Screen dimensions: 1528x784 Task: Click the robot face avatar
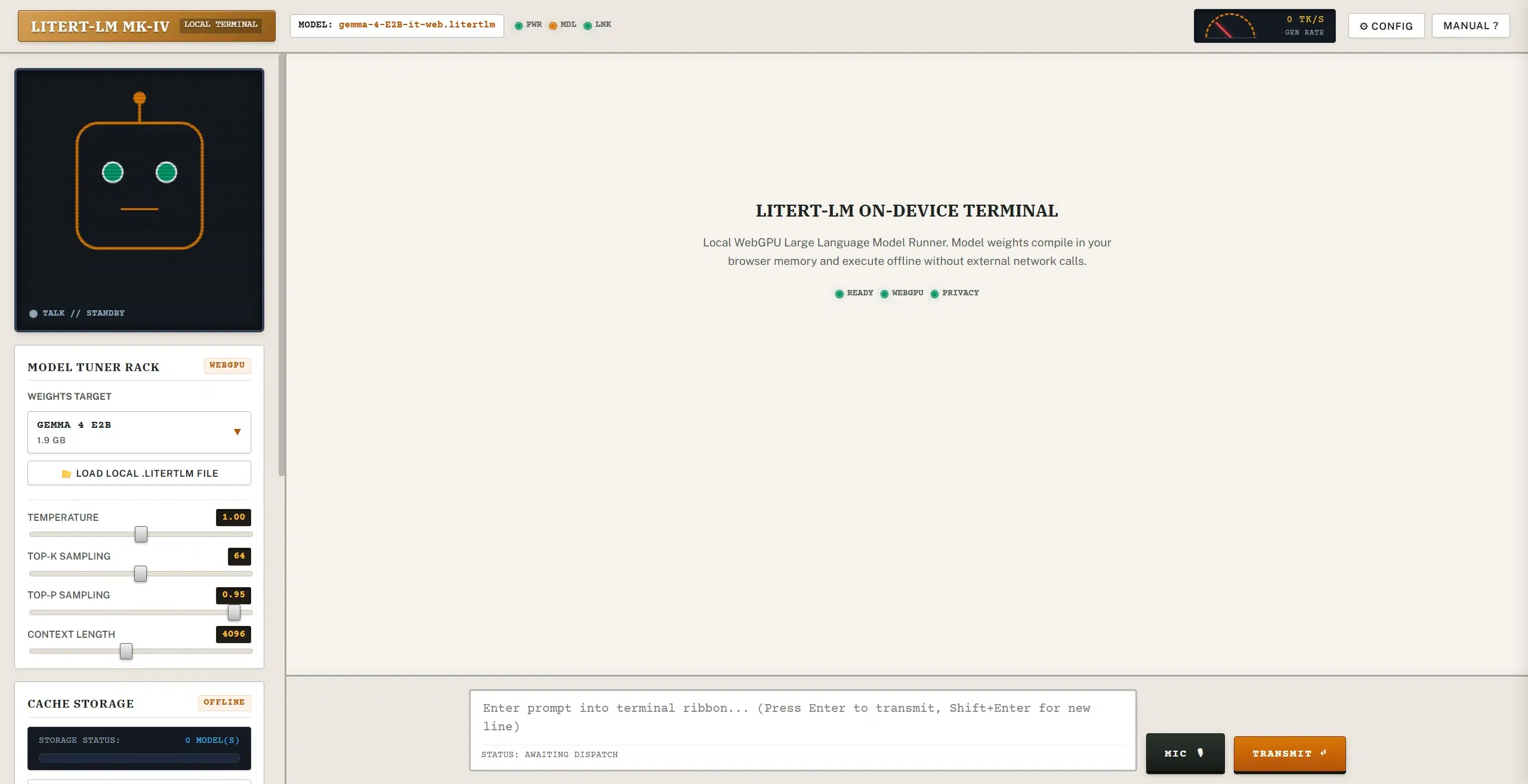point(140,170)
